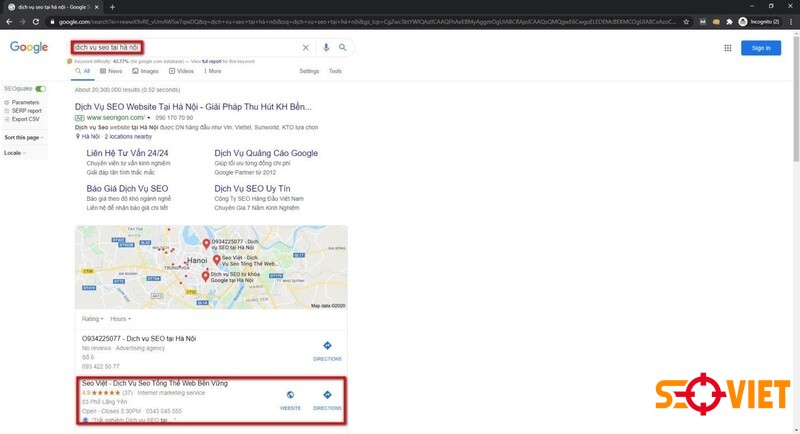Open the Dịch Vụ SEO Uy Tín sitelink
Screen dimensions: 800x434
252,189
